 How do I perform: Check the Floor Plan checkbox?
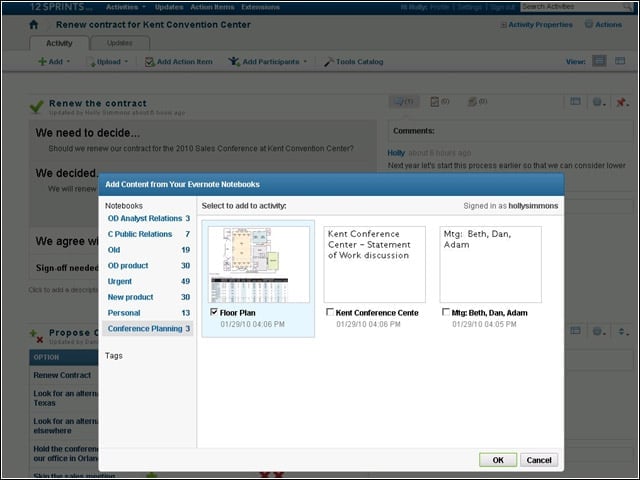(x=214, y=312)
